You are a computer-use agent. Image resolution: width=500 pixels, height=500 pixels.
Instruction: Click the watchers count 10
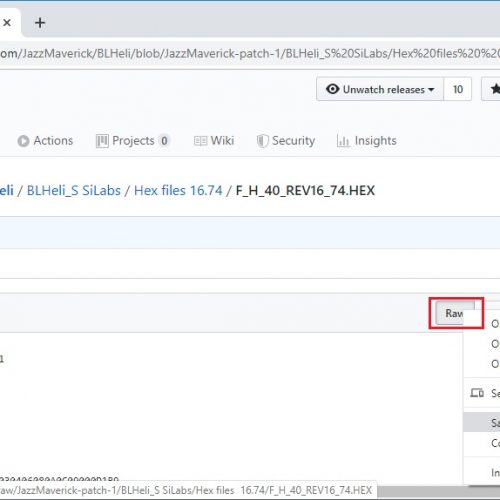click(458, 89)
